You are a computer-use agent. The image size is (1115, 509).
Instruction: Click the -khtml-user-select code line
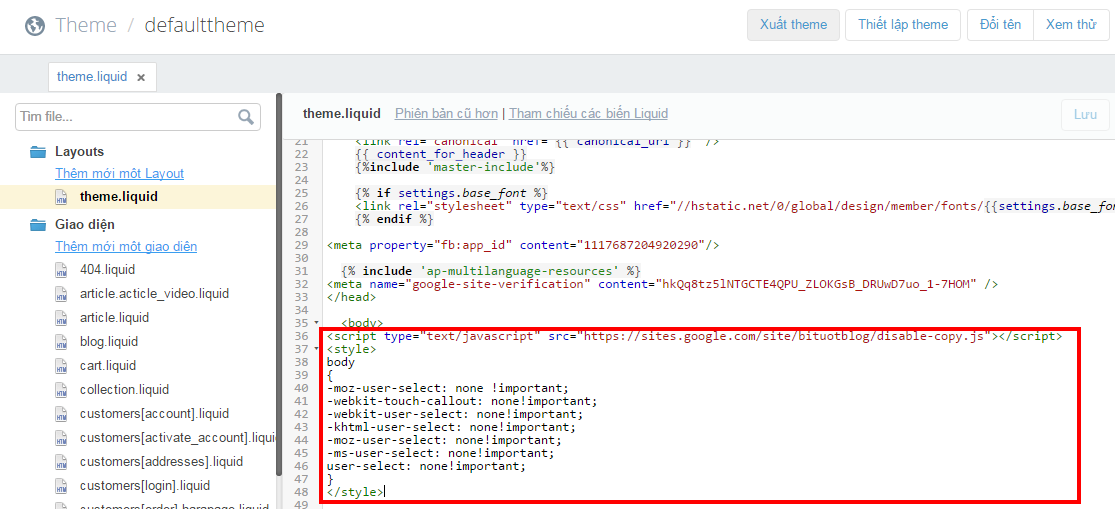(451, 427)
